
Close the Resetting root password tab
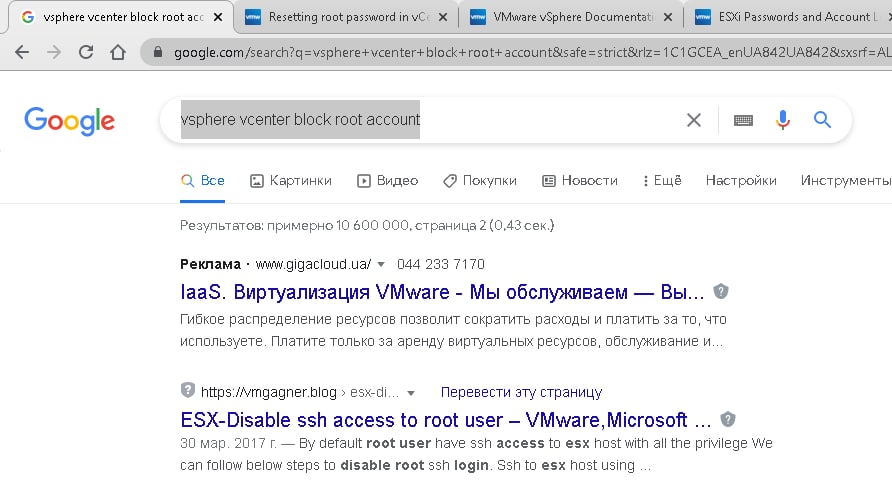443,17
